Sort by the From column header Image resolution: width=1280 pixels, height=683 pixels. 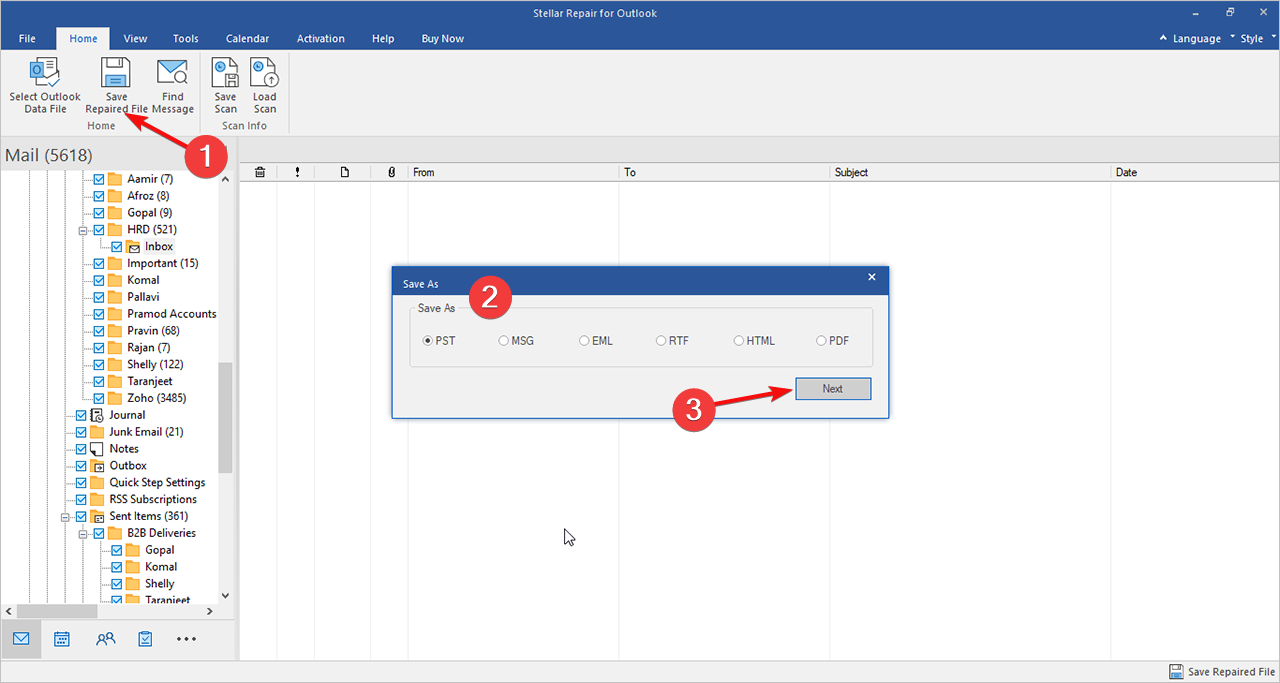(x=514, y=172)
